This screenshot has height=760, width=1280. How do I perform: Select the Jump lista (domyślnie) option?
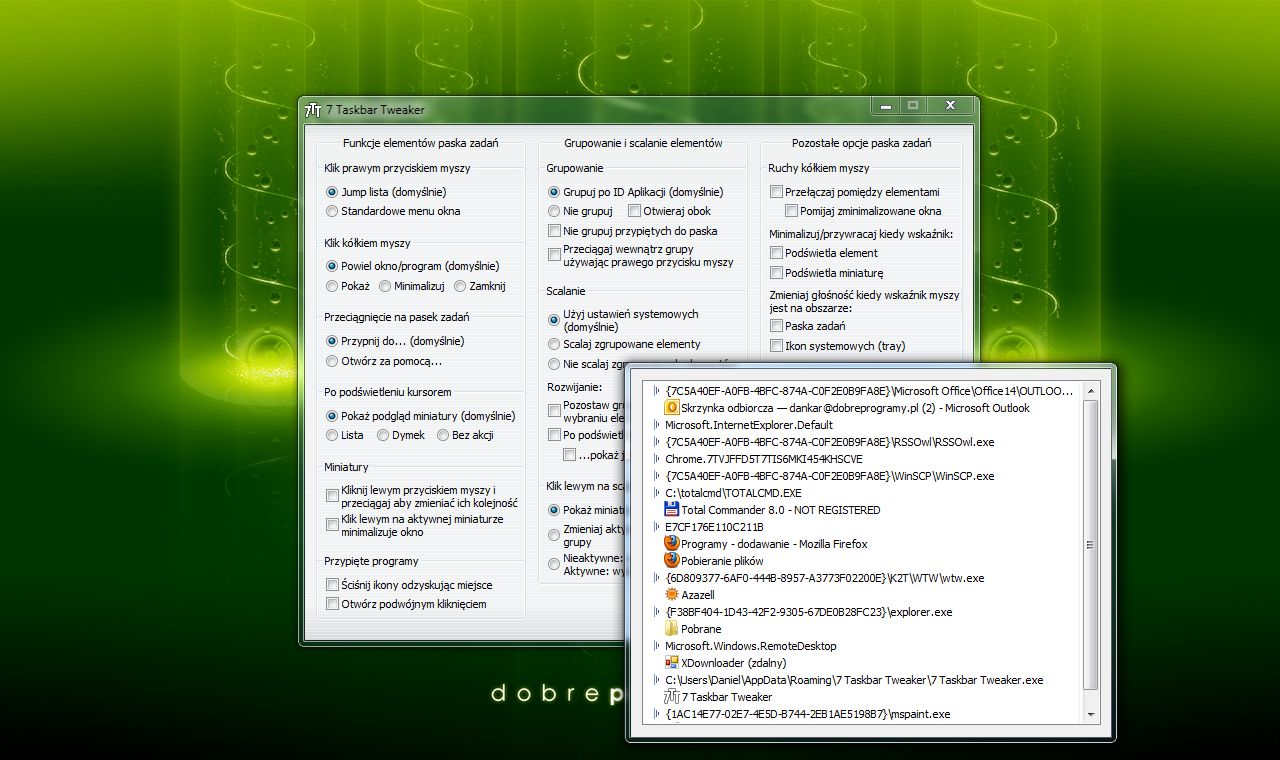[x=332, y=192]
